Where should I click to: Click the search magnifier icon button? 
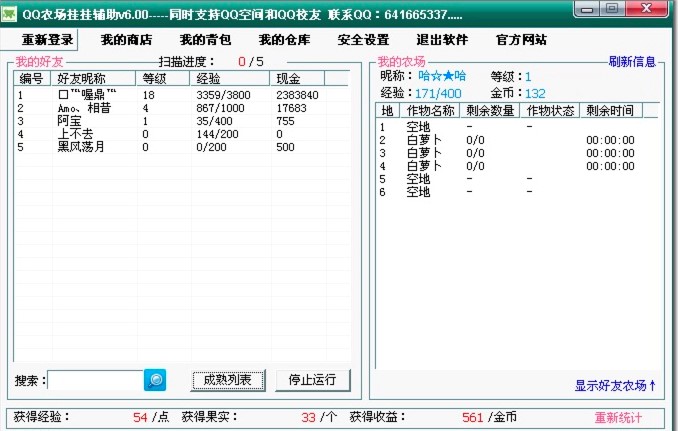(155, 380)
